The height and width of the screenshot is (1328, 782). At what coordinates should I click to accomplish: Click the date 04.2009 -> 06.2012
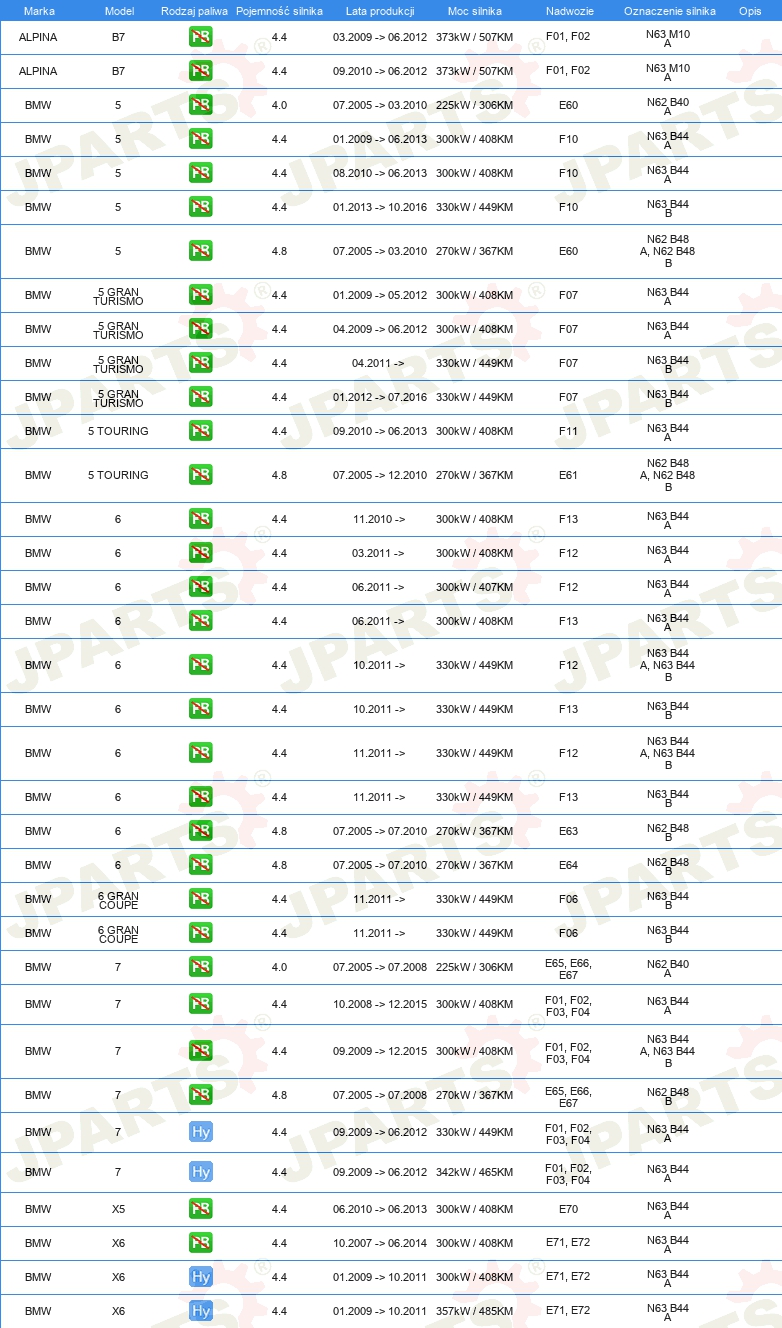380,330
